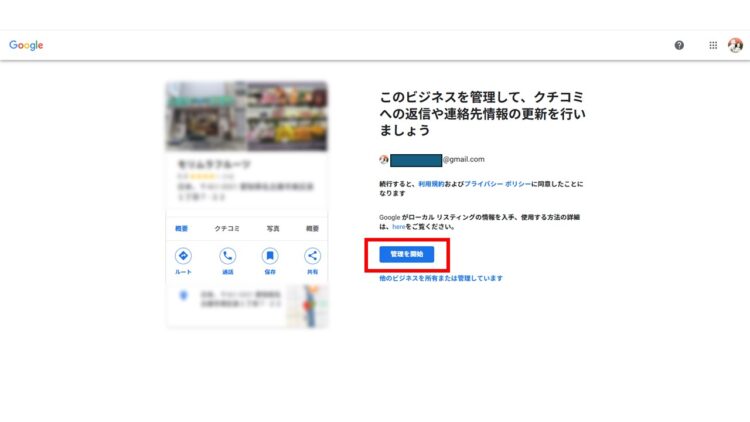Click the share icon
The height and width of the screenshot is (422, 750).
click(x=312, y=256)
